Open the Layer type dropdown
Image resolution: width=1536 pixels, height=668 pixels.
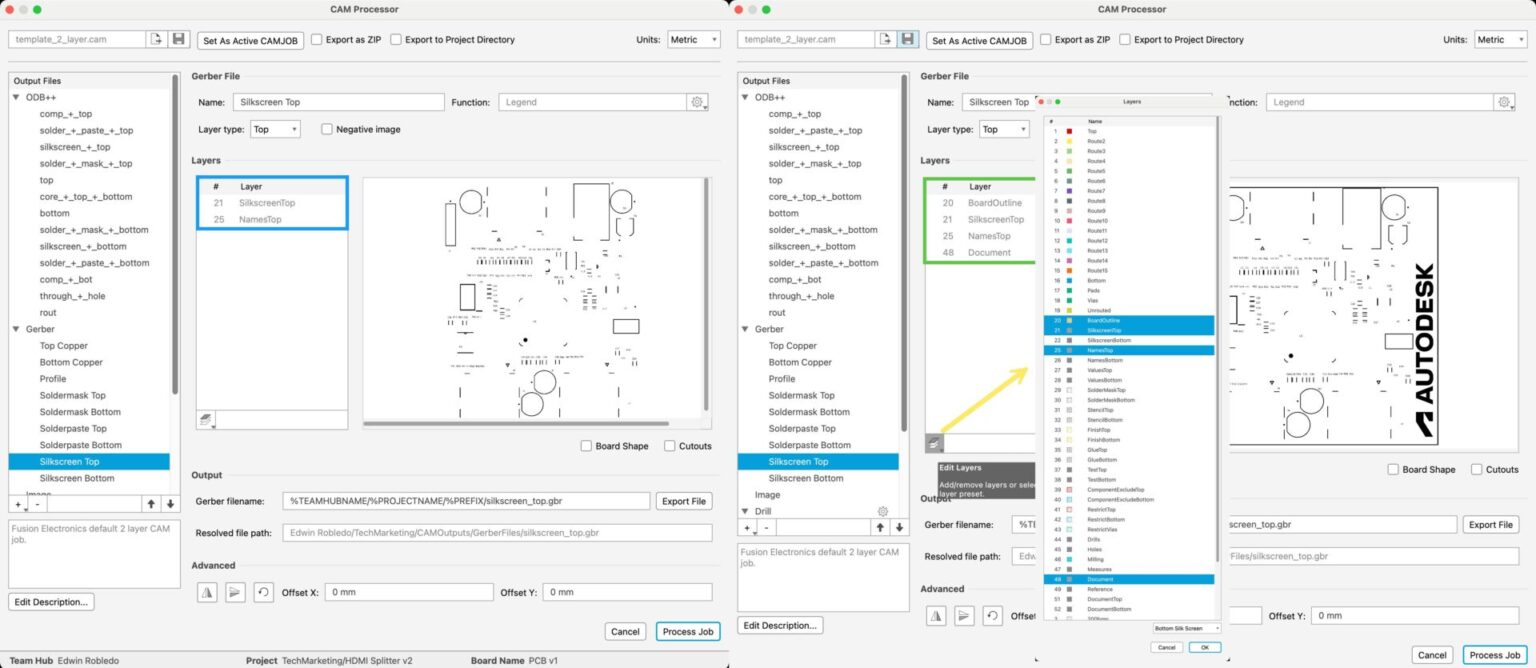(x=274, y=128)
